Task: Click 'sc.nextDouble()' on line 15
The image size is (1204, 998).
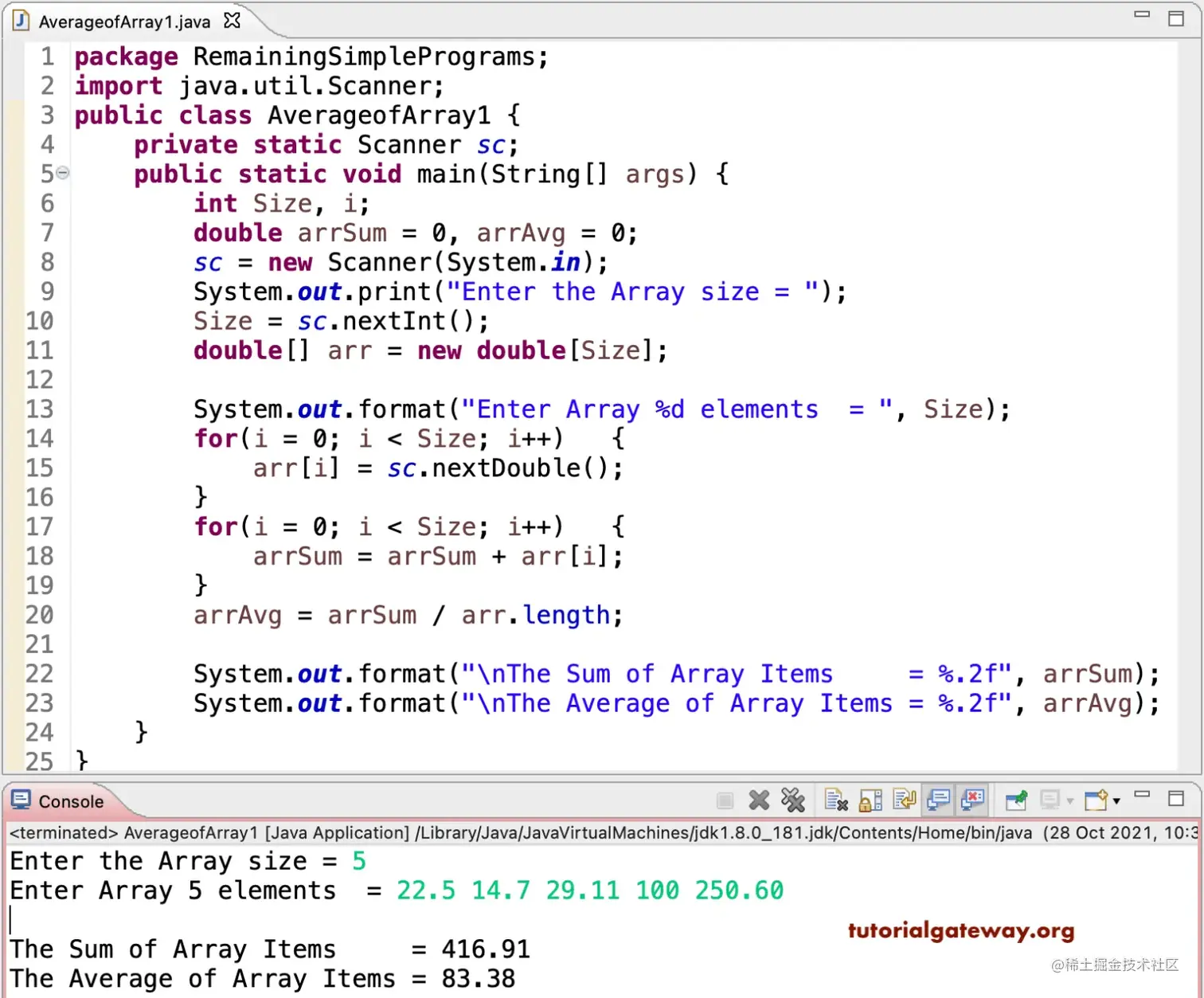Action: coord(498,468)
